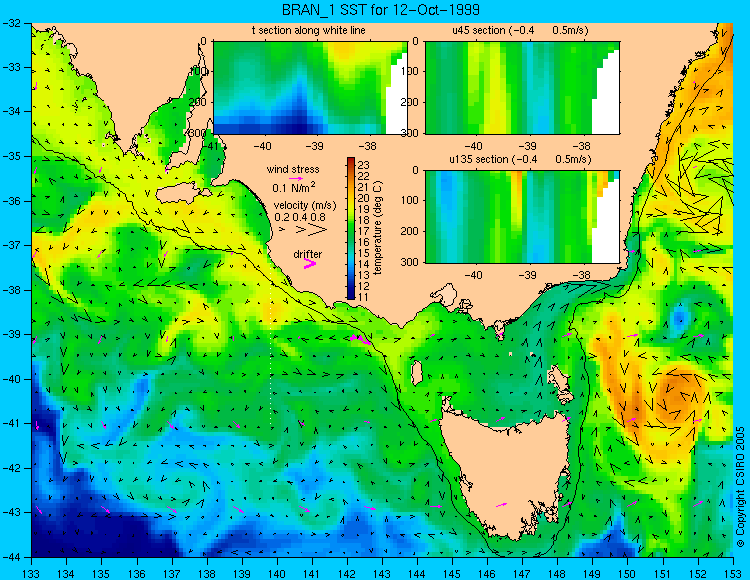Click the '20' tick on the color bar
The height and width of the screenshot is (580, 750).
pyautogui.click(x=364, y=198)
